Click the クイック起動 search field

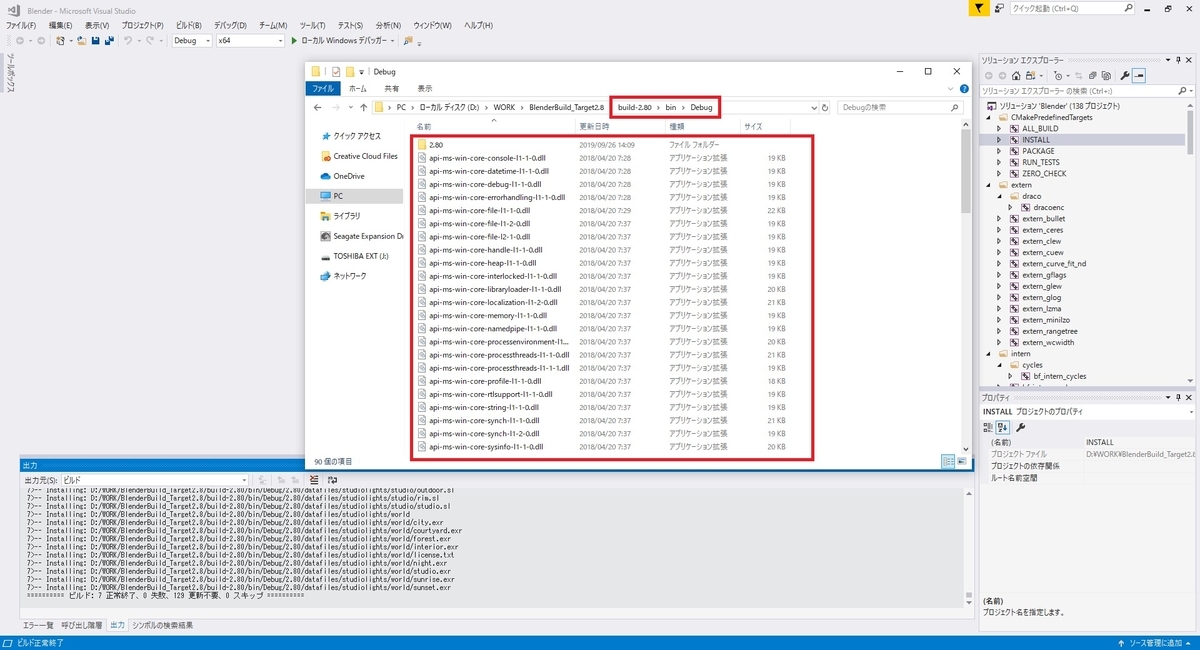[x=1071, y=8]
